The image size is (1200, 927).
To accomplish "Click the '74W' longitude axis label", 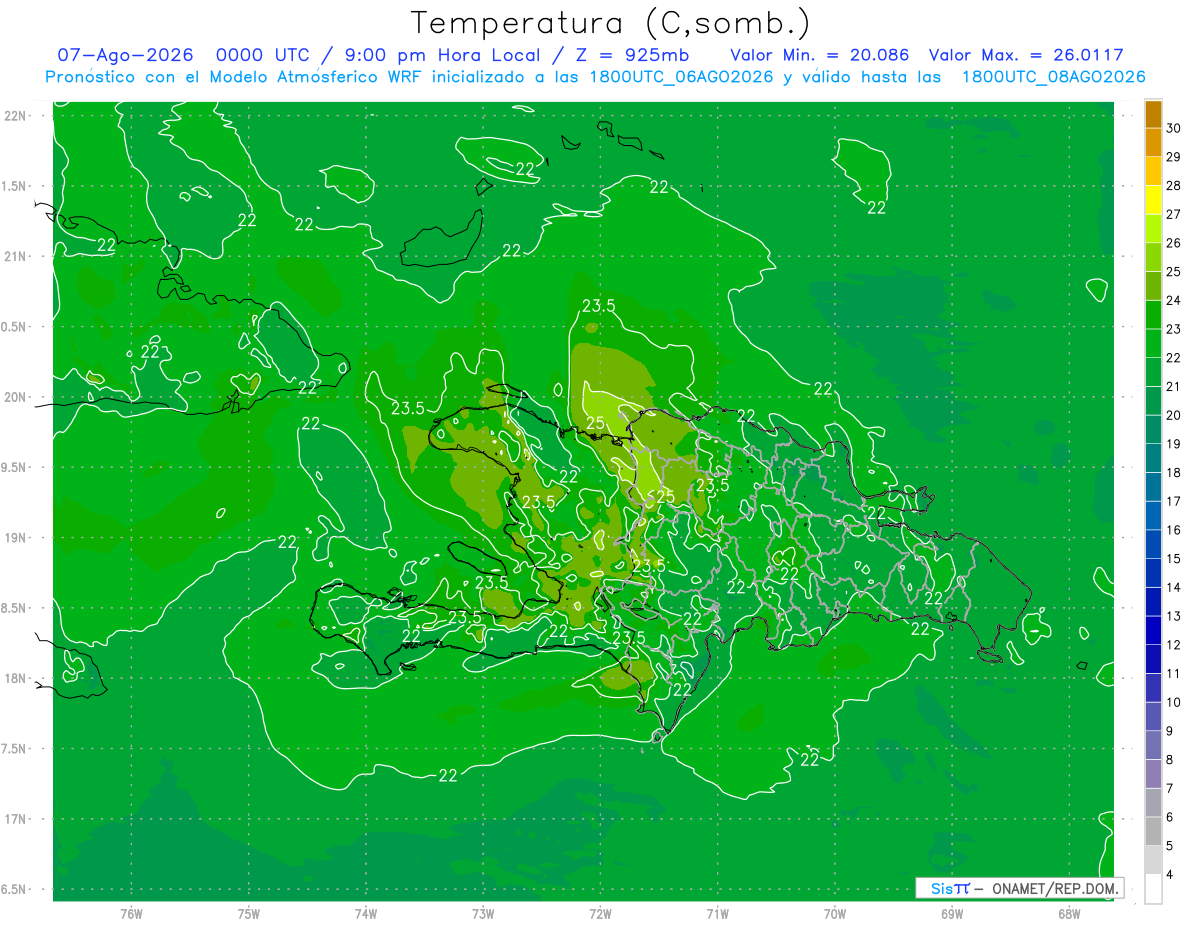I will point(365,913).
